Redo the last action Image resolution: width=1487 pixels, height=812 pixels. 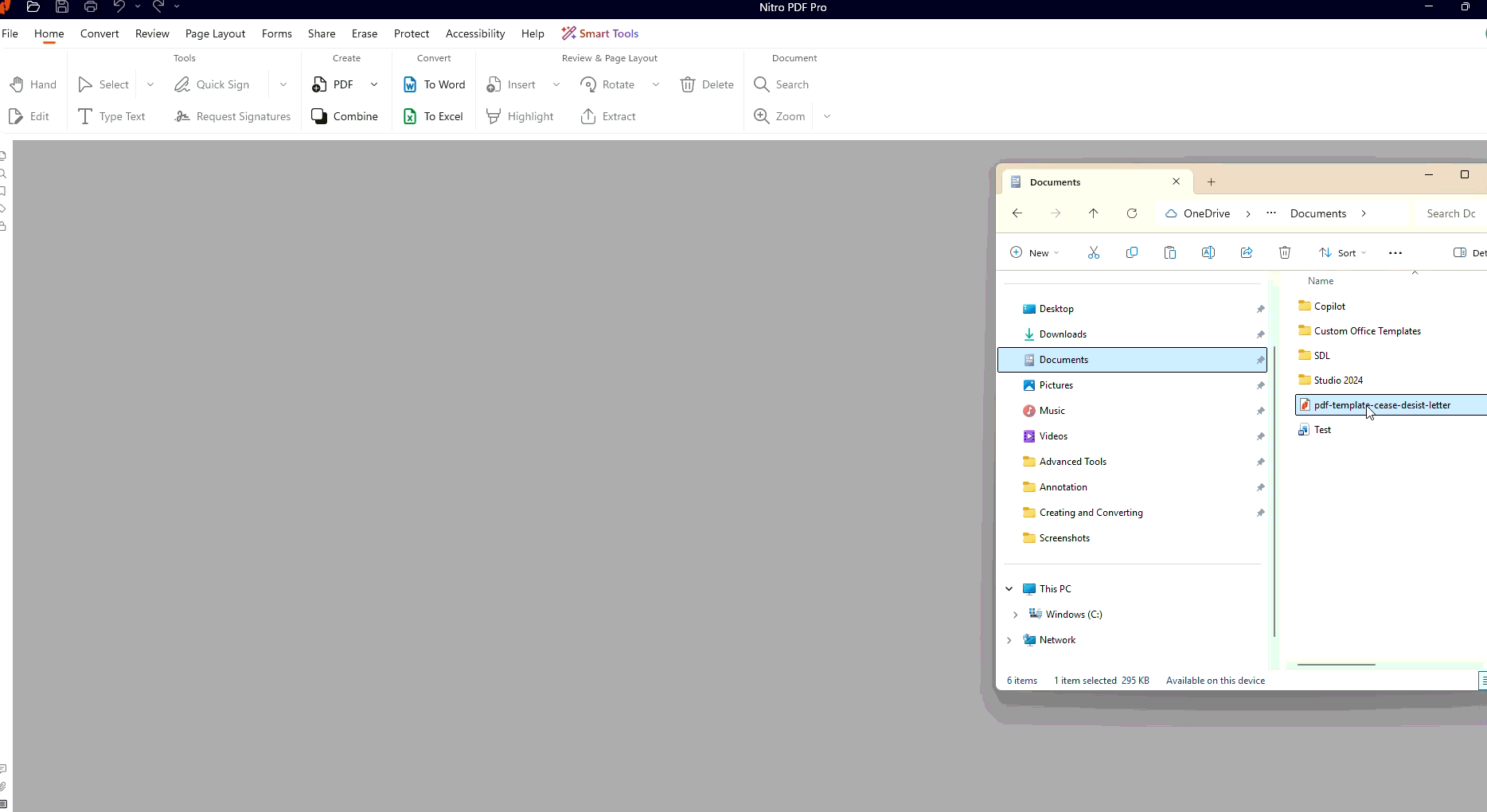click(x=158, y=7)
